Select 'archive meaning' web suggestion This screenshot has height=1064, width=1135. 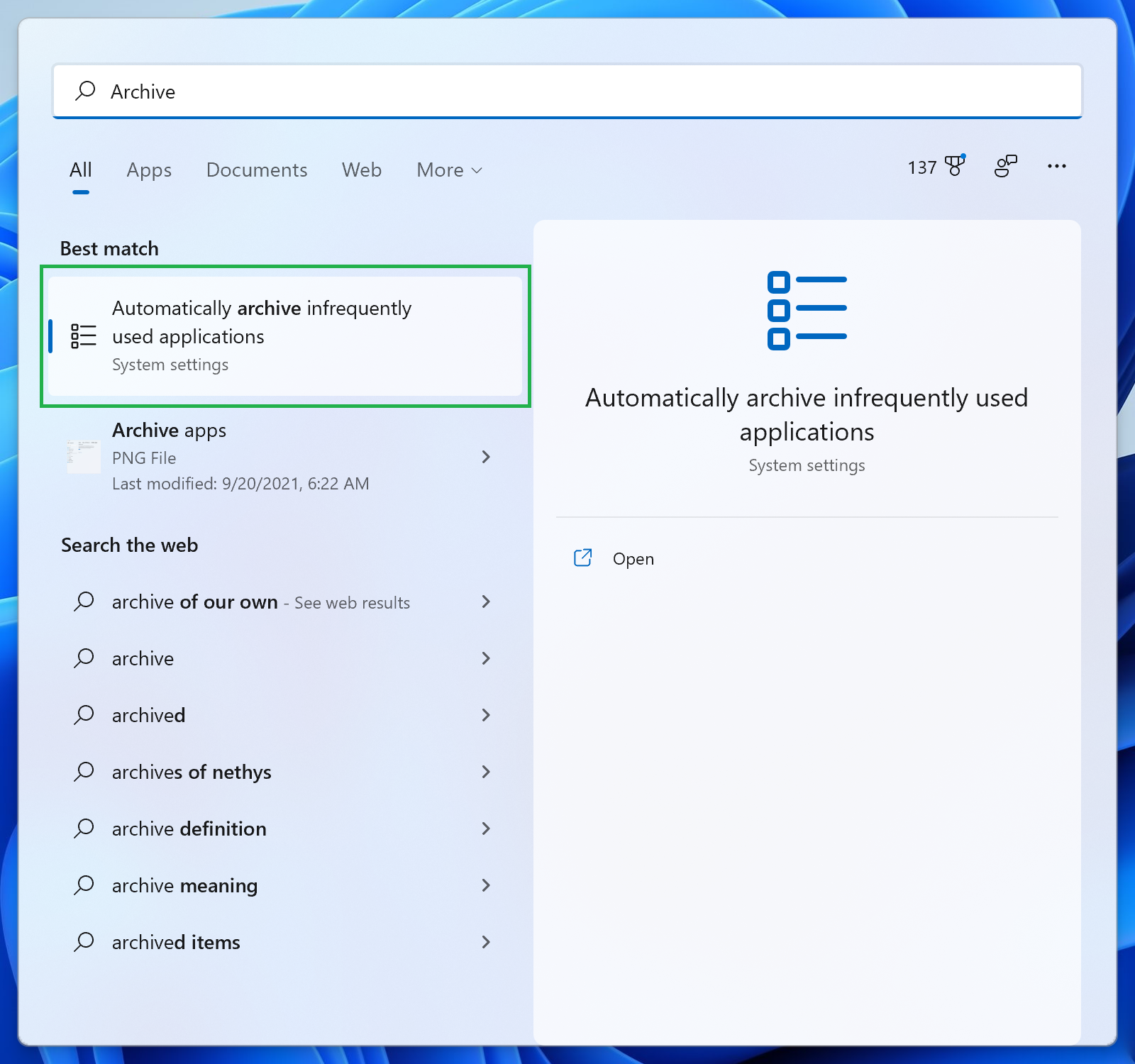(184, 886)
